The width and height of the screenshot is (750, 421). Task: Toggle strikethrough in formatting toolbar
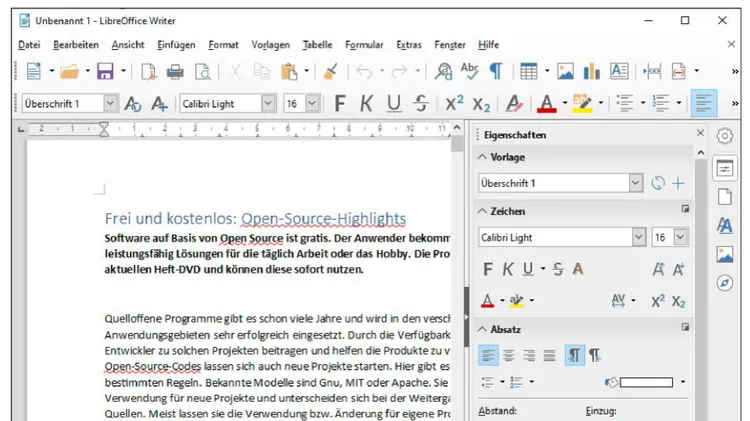click(x=421, y=103)
